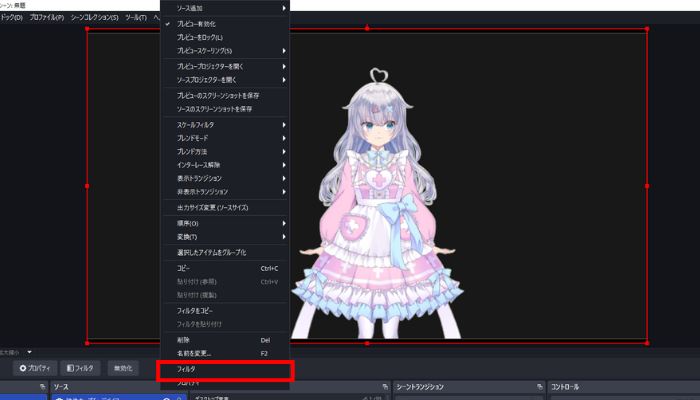Expand ソースプロジェクターを開く submenu

[x=225, y=80]
